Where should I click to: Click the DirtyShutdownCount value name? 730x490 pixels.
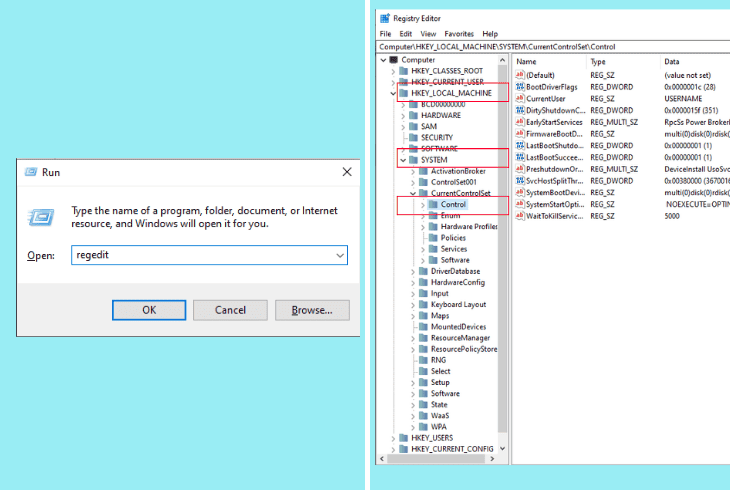[555, 110]
